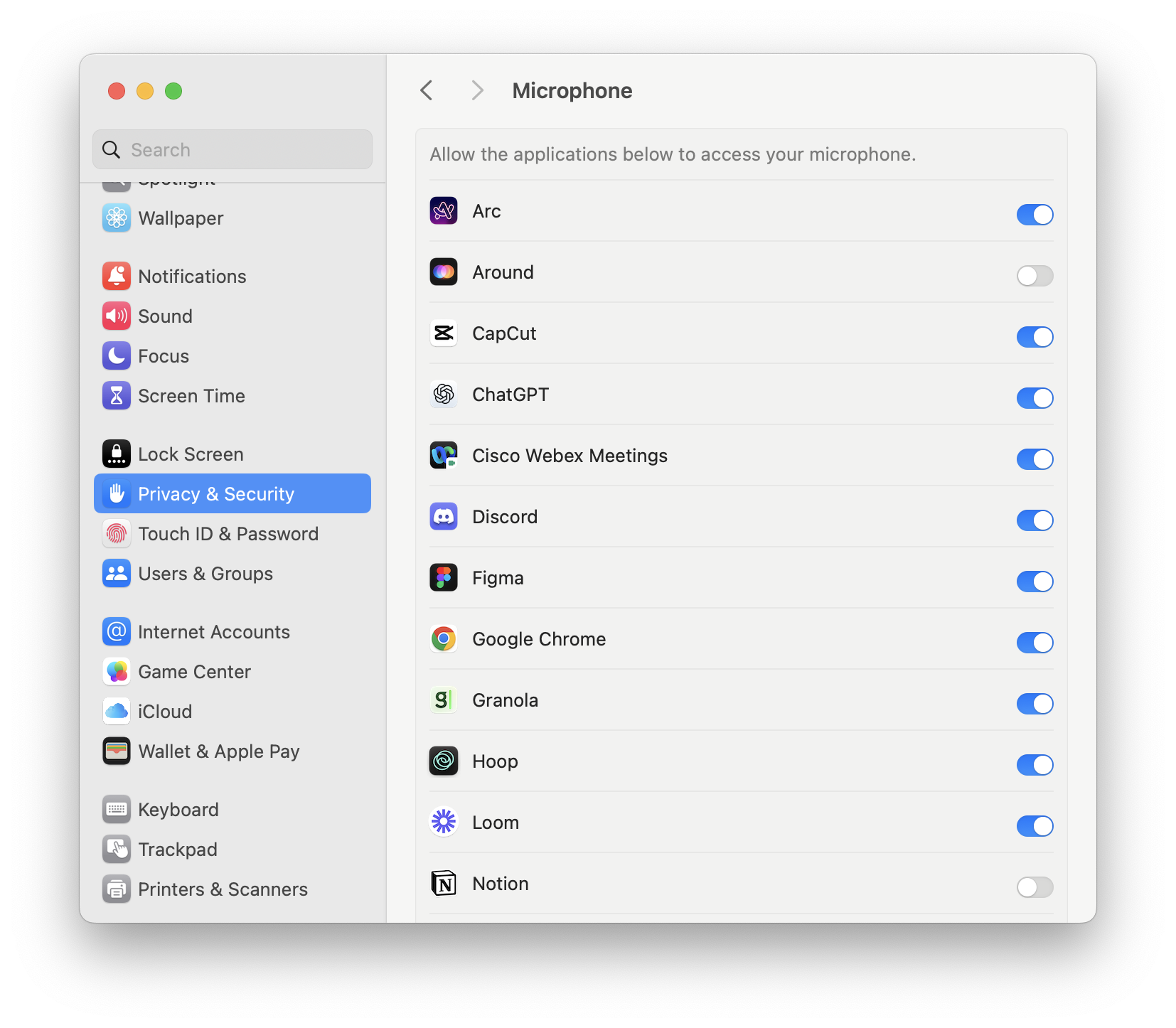The width and height of the screenshot is (1176, 1028).
Task: Go back with the left chevron
Action: [x=427, y=90]
